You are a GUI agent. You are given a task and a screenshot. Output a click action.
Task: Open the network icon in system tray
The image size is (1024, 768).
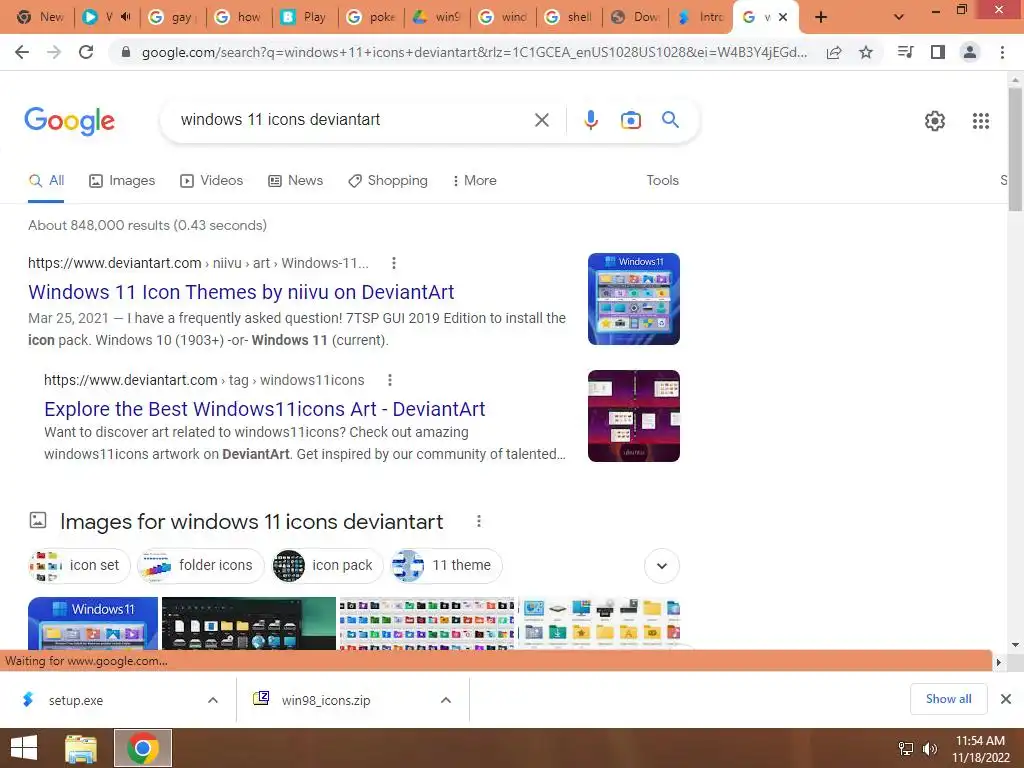click(x=906, y=749)
